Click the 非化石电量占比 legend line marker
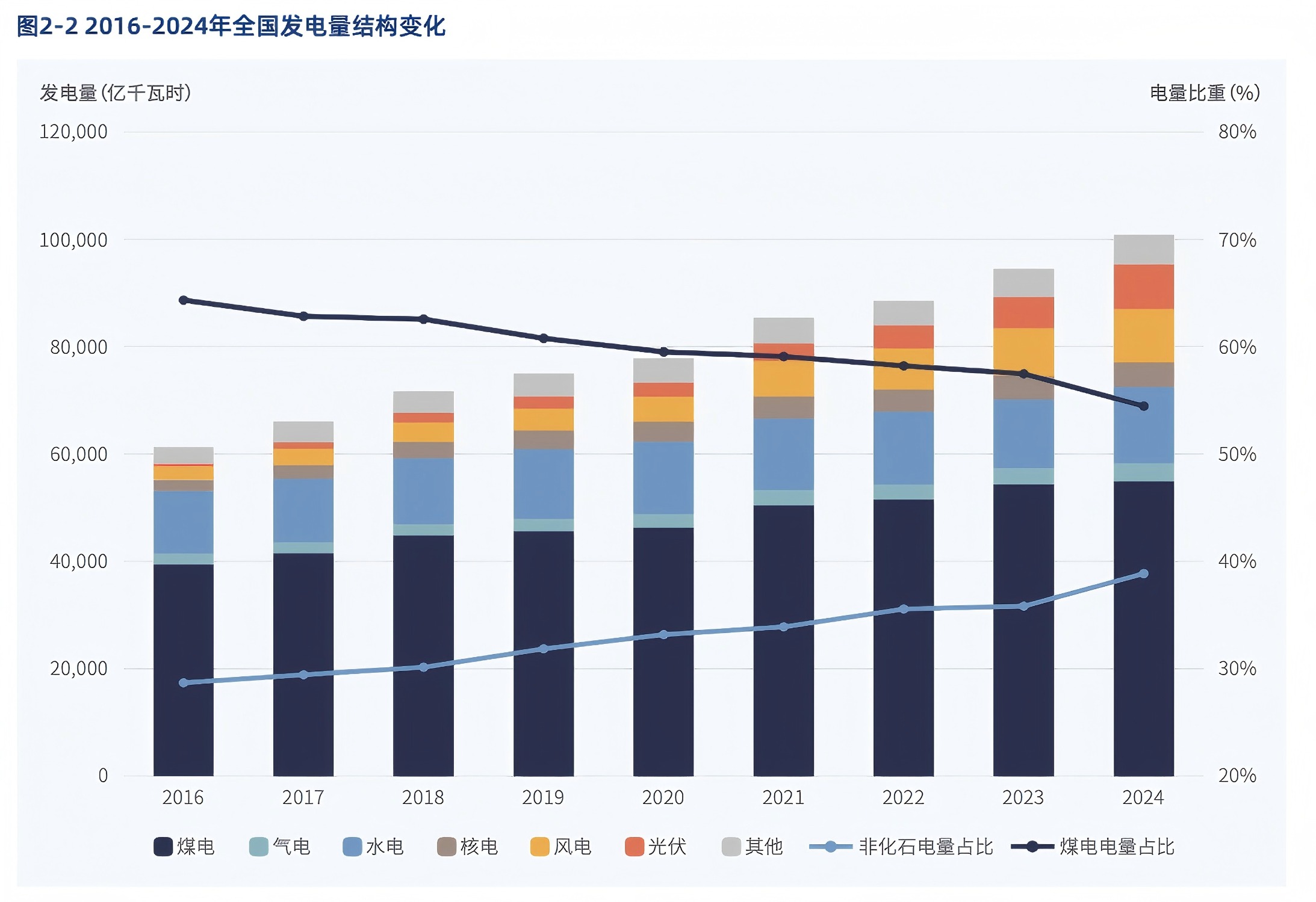The height and width of the screenshot is (902, 1316). (831, 847)
